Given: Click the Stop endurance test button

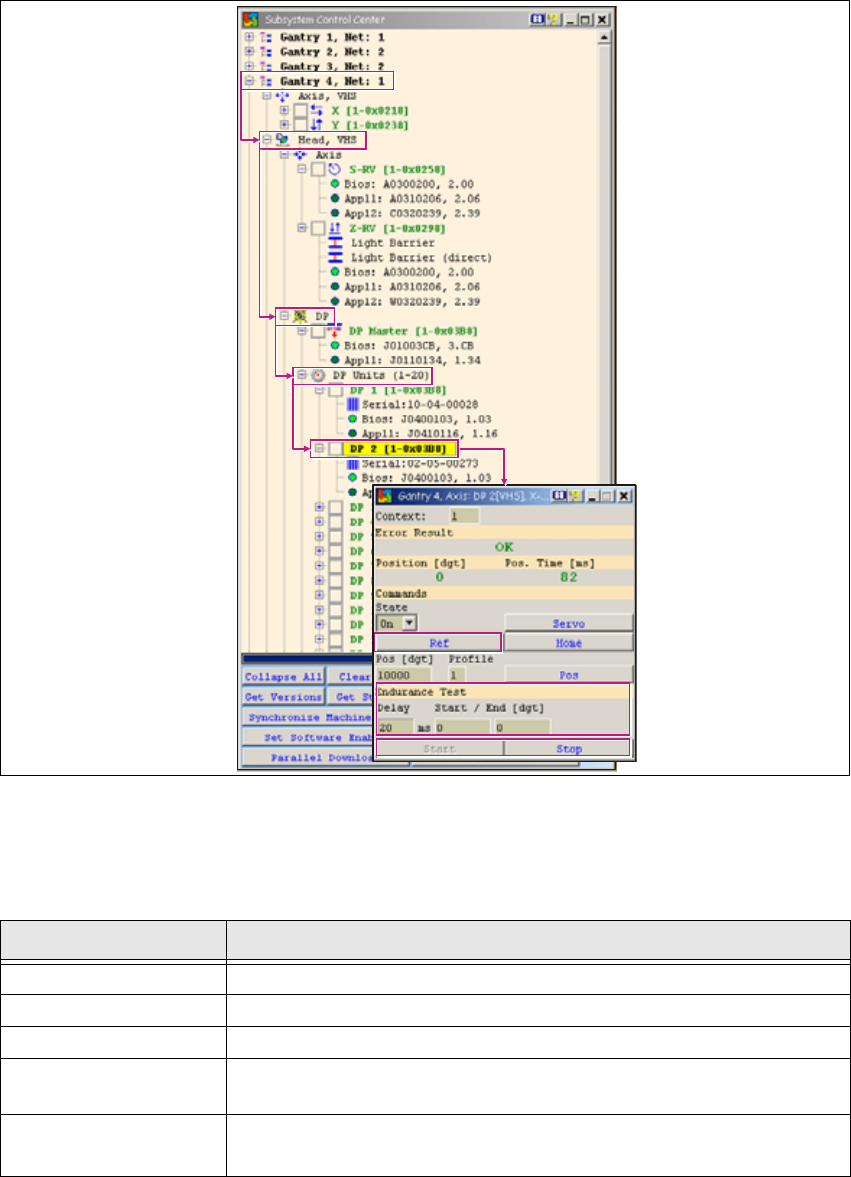Looking at the screenshot, I should (568, 748).
